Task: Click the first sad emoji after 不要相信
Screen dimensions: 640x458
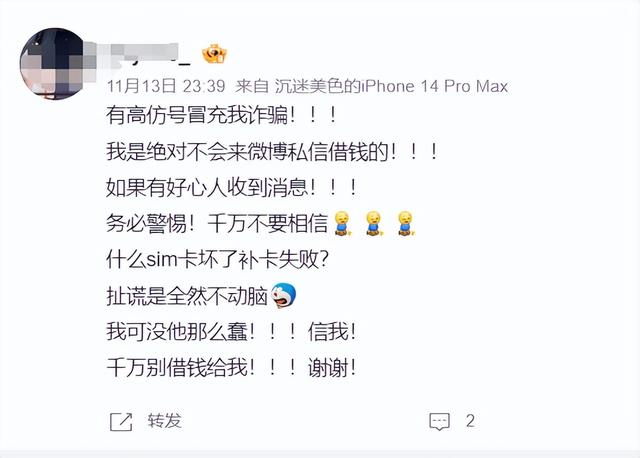Action: click(x=342, y=223)
